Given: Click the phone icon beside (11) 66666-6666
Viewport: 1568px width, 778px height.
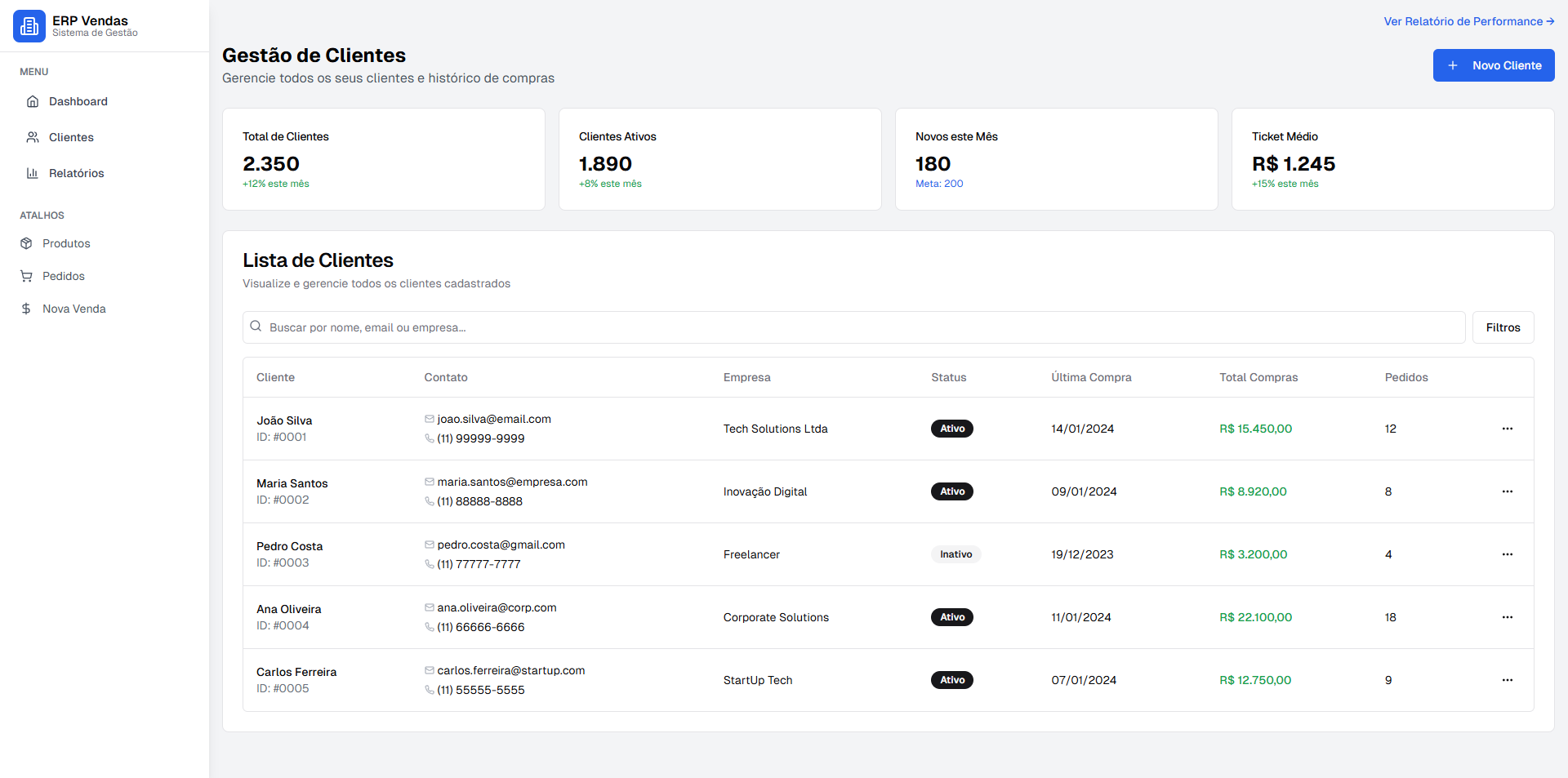Looking at the screenshot, I should pyautogui.click(x=430, y=627).
